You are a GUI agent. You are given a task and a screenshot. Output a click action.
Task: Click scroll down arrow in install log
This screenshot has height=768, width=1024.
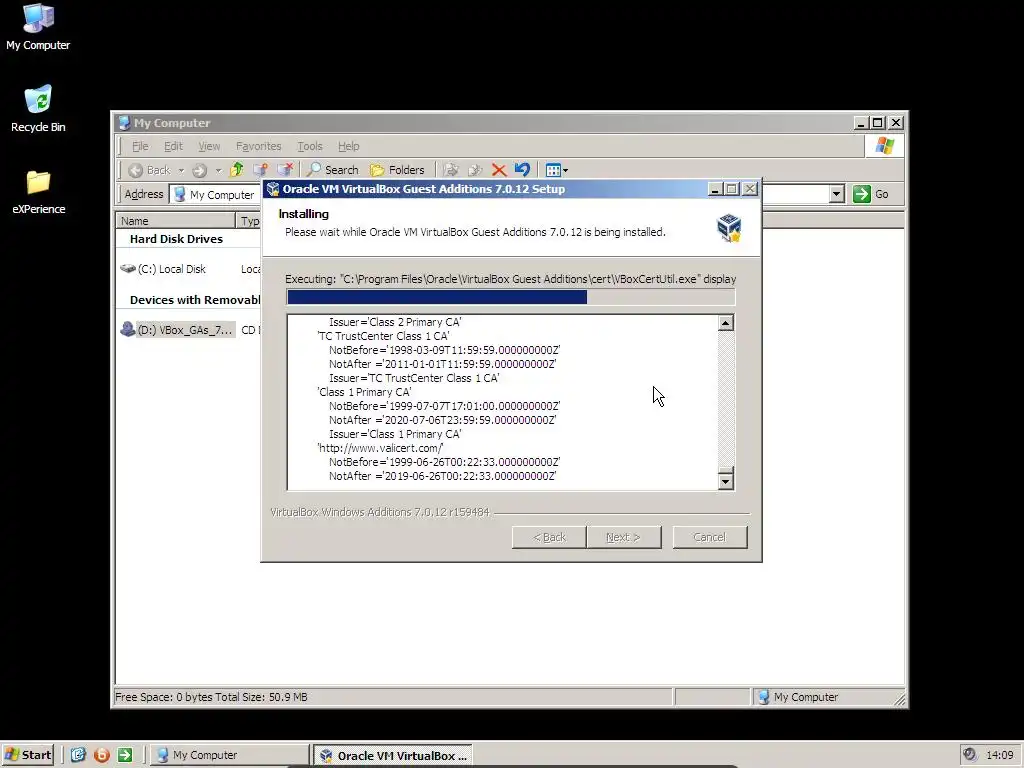pos(726,482)
